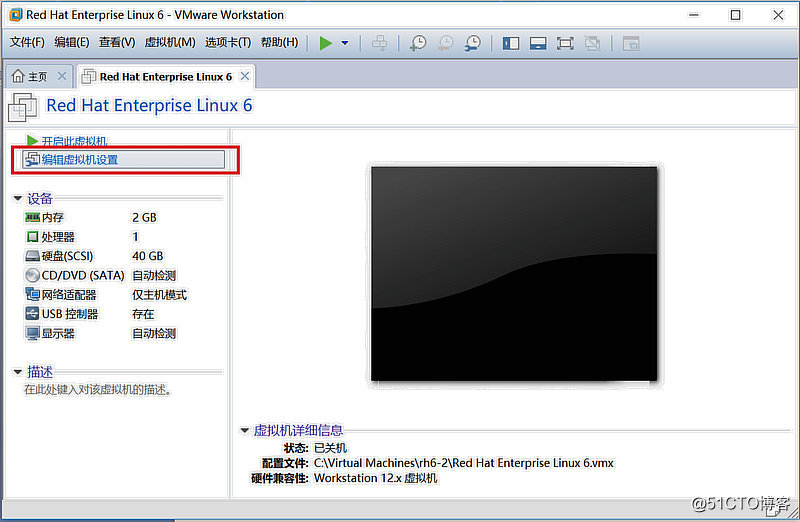Click the configuration file path text

[x=464, y=463]
